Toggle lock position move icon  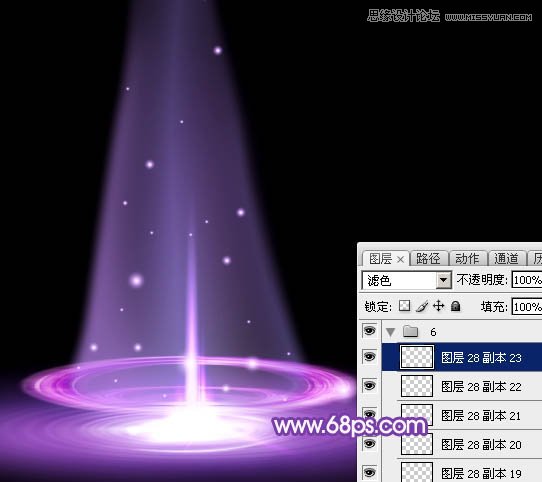click(439, 306)
